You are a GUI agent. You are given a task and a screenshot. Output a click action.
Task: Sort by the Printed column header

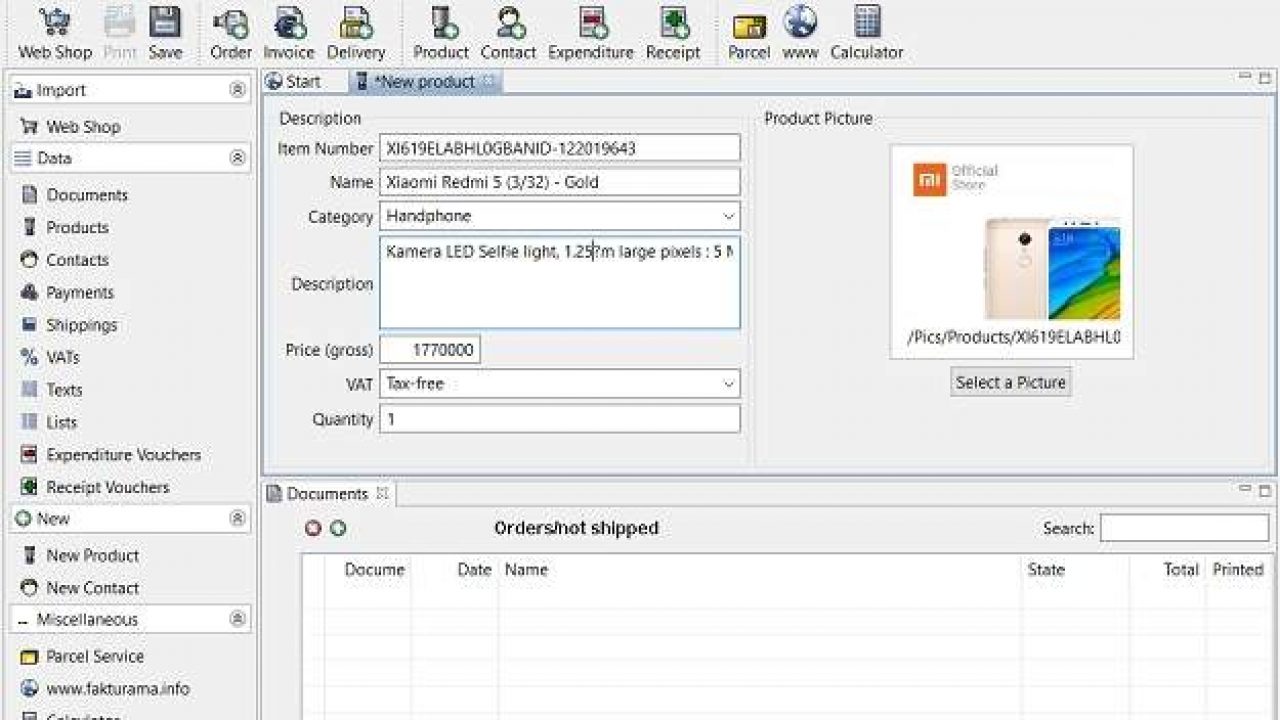[1238, 570]
